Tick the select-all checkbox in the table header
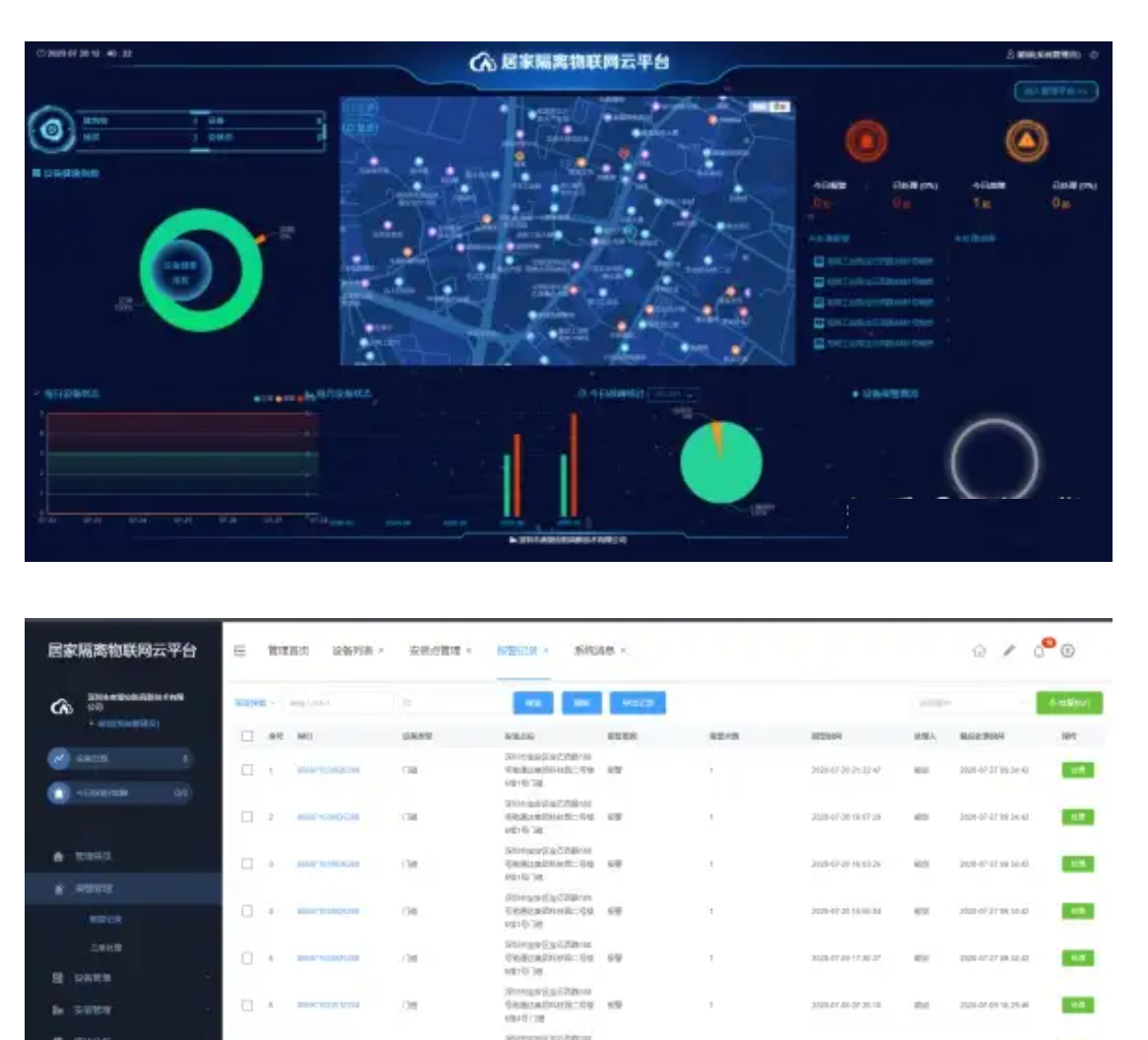 [247, 736]
